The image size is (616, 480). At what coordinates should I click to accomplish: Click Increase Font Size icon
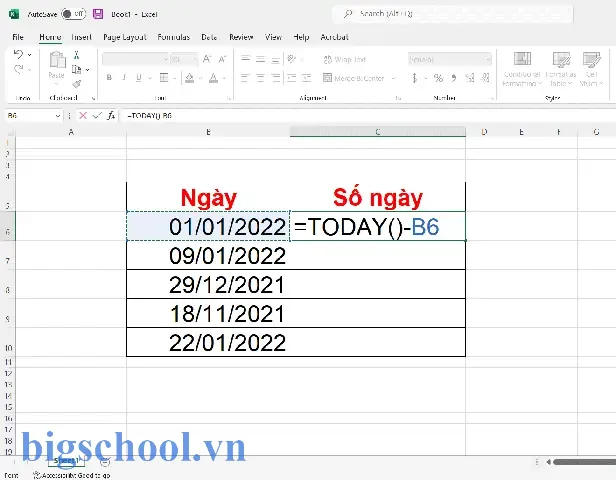tap(207, 59)
